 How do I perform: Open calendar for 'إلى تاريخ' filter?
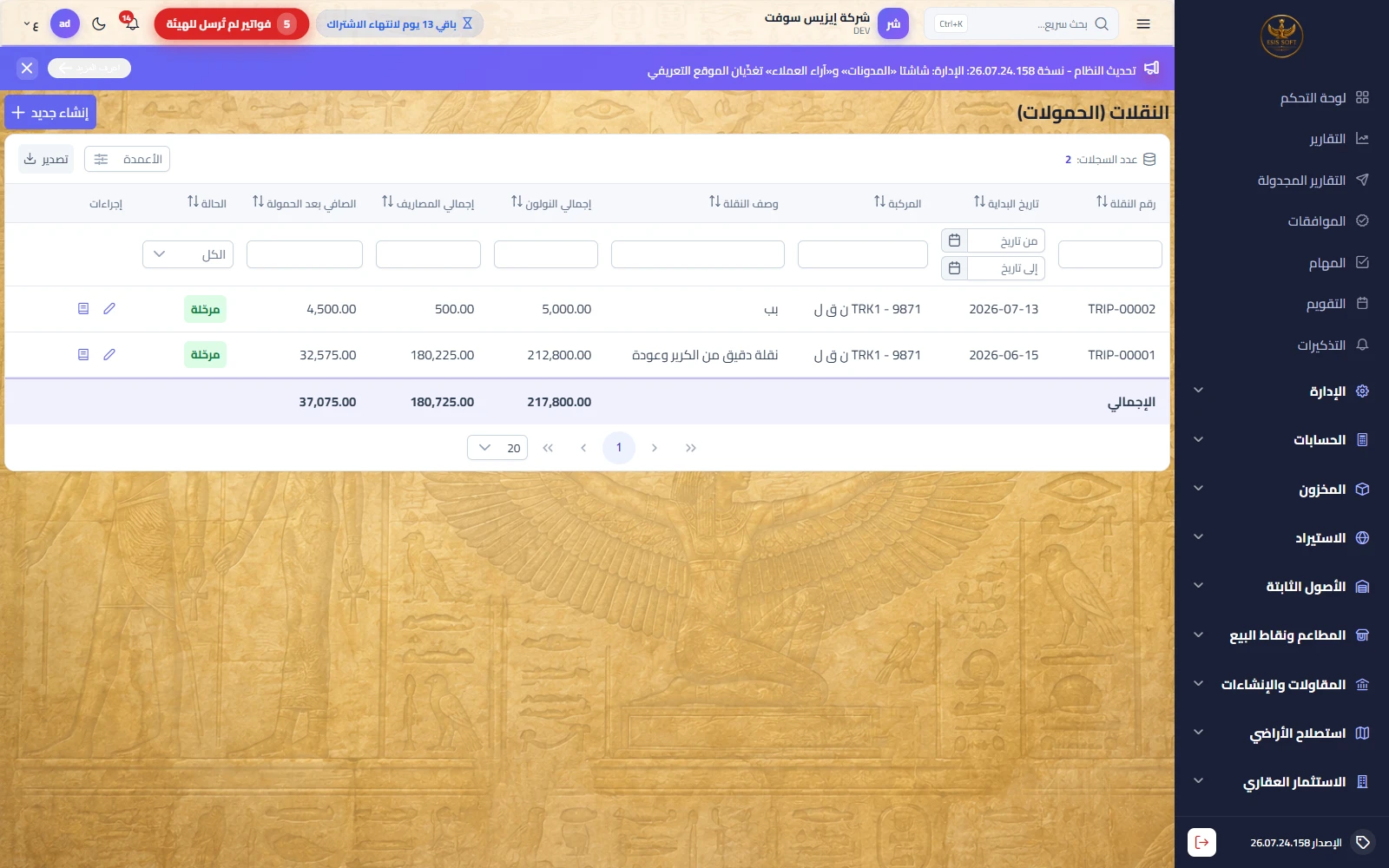pyautogui.click(x=954, y=268)
